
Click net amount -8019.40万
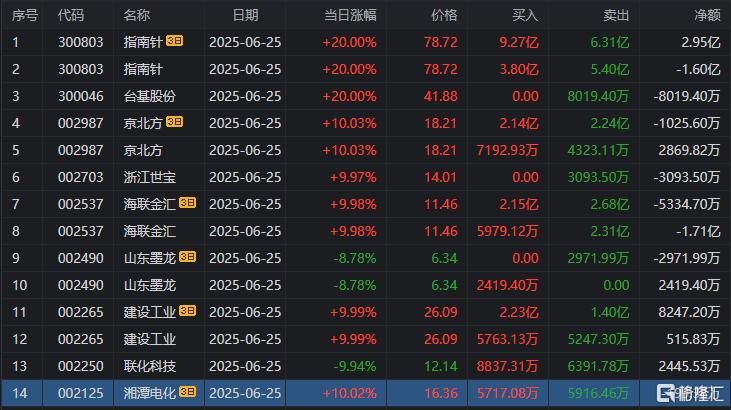tap(687, 97)
